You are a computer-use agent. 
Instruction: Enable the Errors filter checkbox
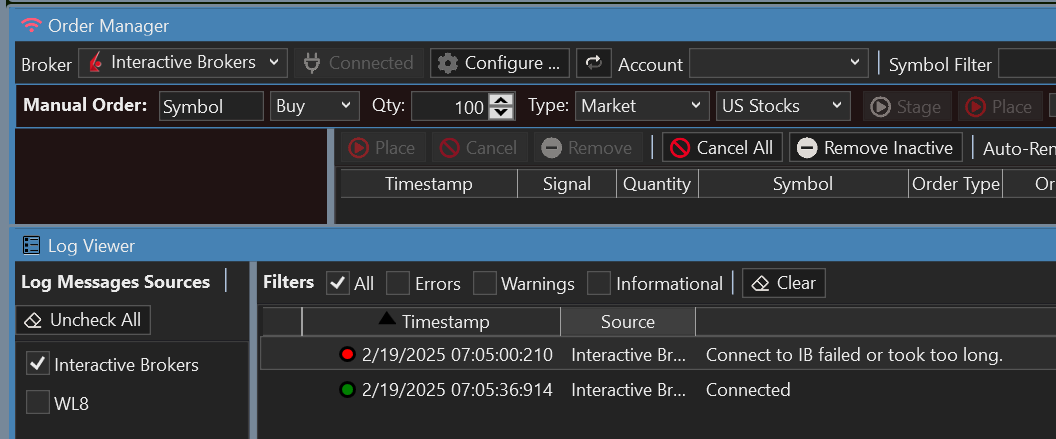click(x=397, y=283)
